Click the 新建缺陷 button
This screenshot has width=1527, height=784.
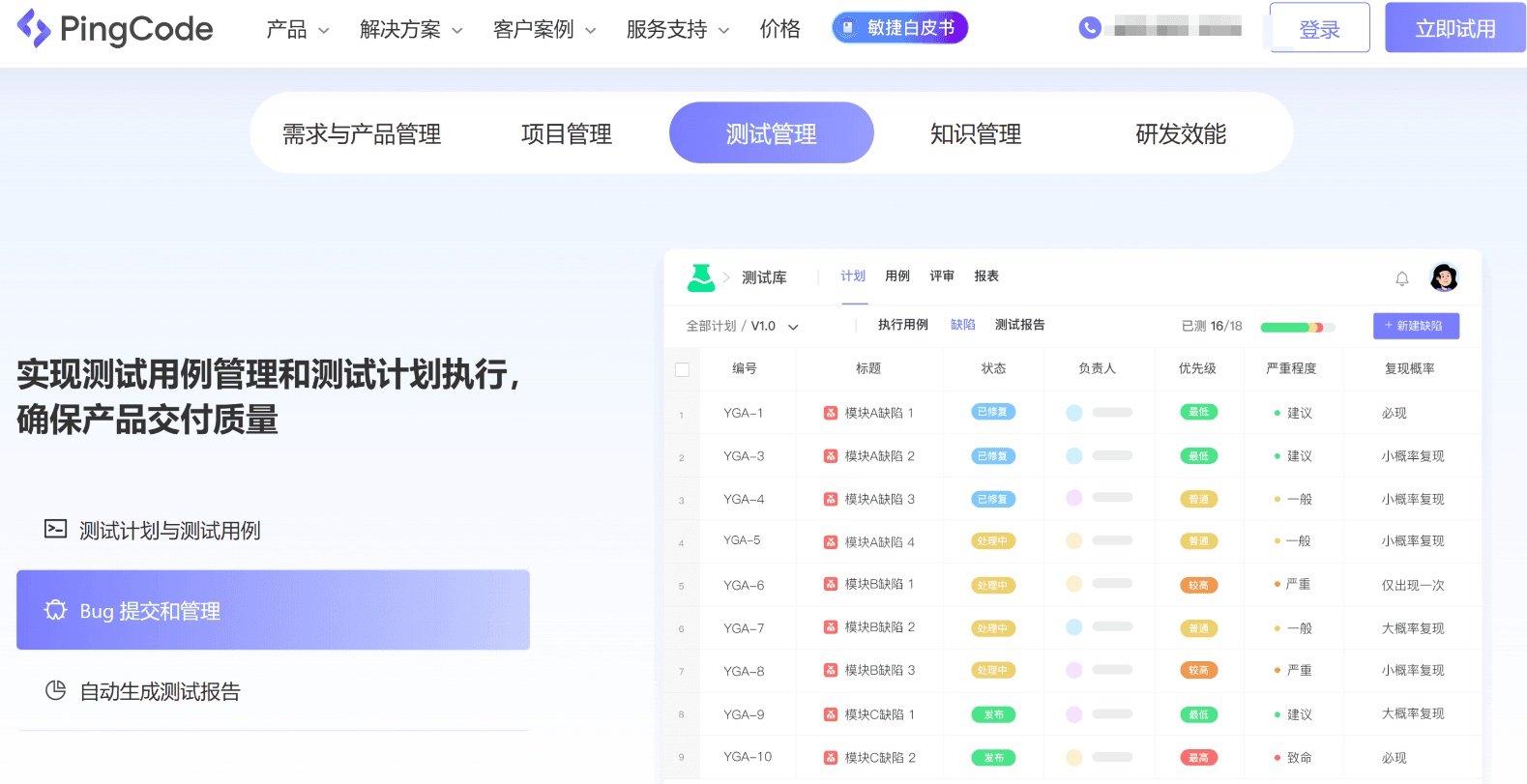tap(1416, 326)
